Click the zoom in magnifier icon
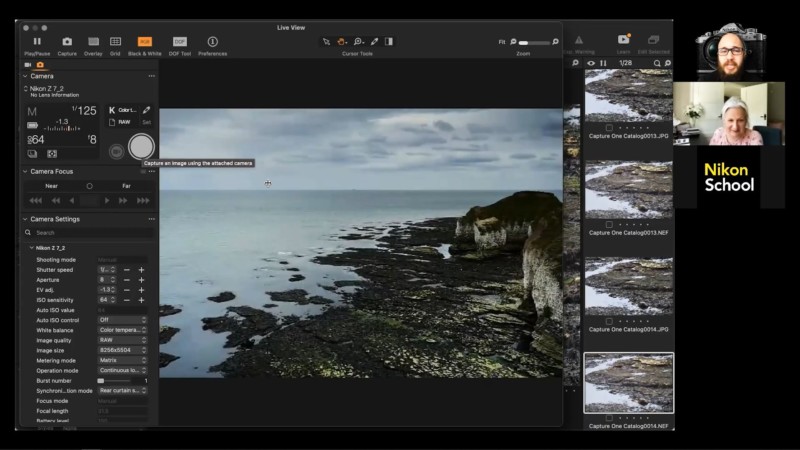The width and height of the screenshot is (800, 450). (555, 42)
